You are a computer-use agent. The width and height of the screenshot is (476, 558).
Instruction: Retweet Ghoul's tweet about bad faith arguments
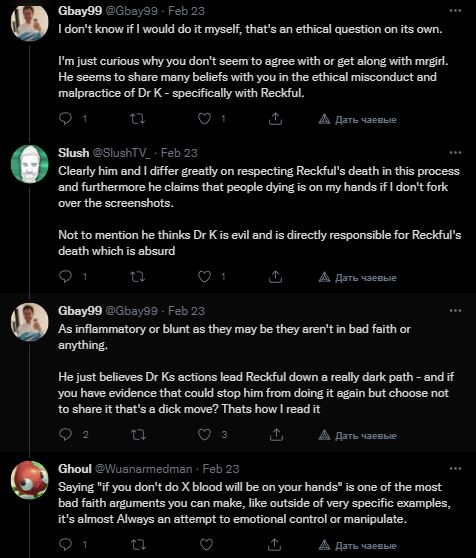pyautogui.click(x=138, y=544)
